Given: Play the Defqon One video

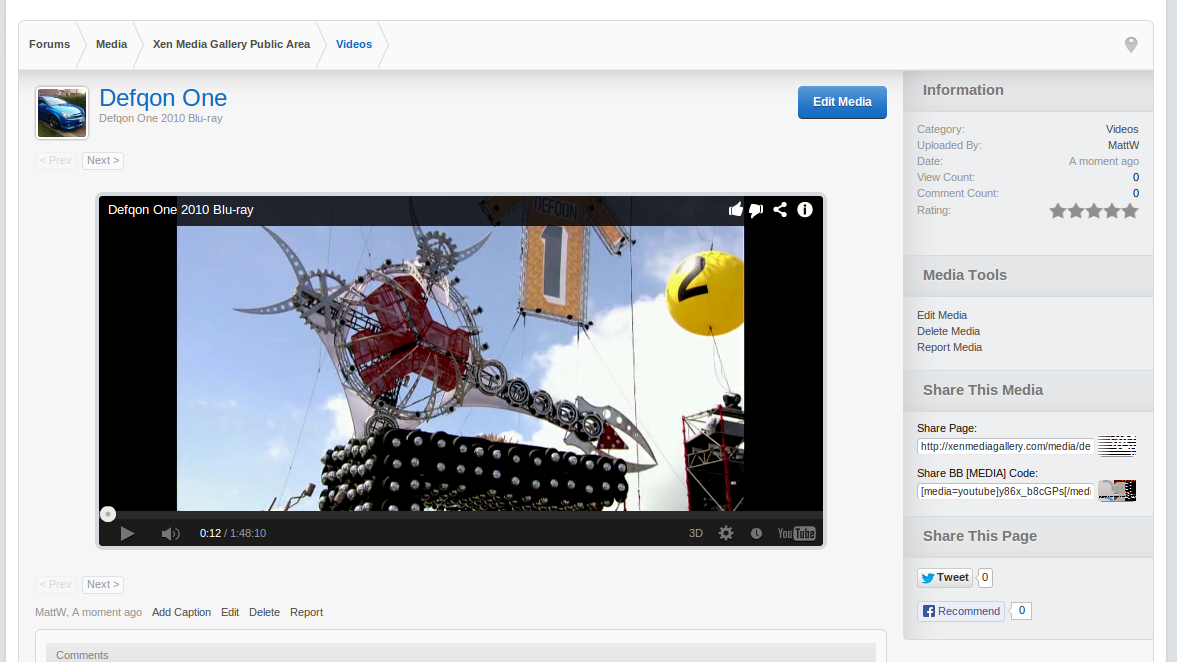Looking at the screenshot, I should point(128,534).
